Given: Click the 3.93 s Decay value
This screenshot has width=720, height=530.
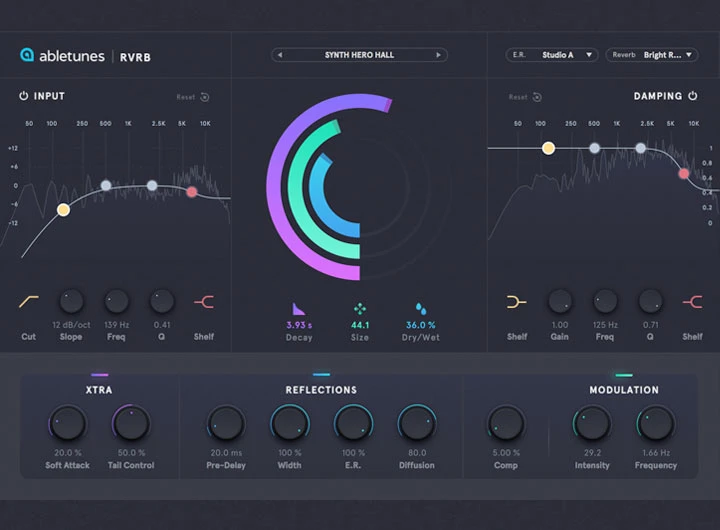Looking at the screenshot, I should pyautogui.click(x=299, y=325).
